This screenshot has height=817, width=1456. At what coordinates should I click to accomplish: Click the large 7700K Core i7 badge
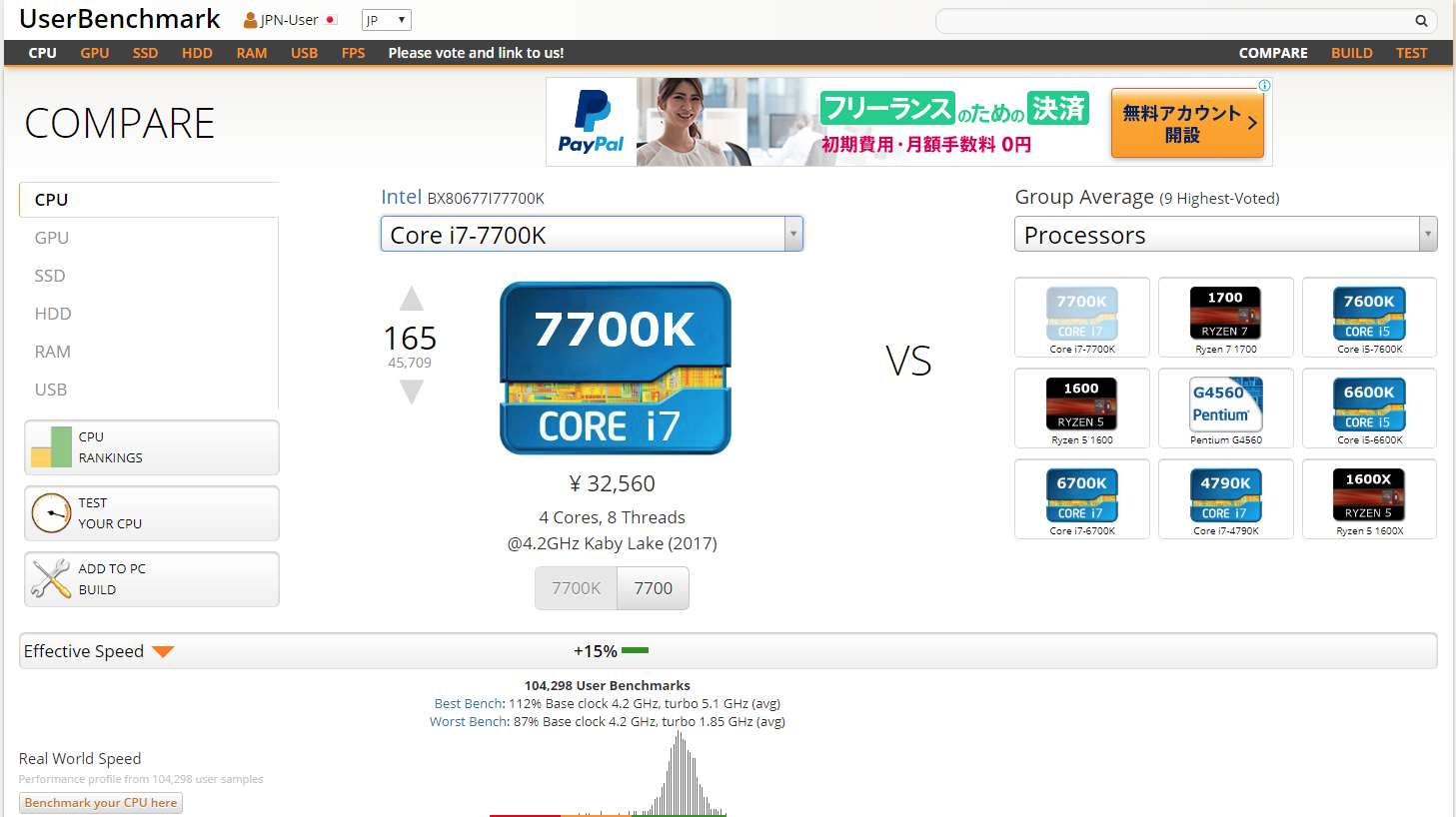(x=616, y=368)
